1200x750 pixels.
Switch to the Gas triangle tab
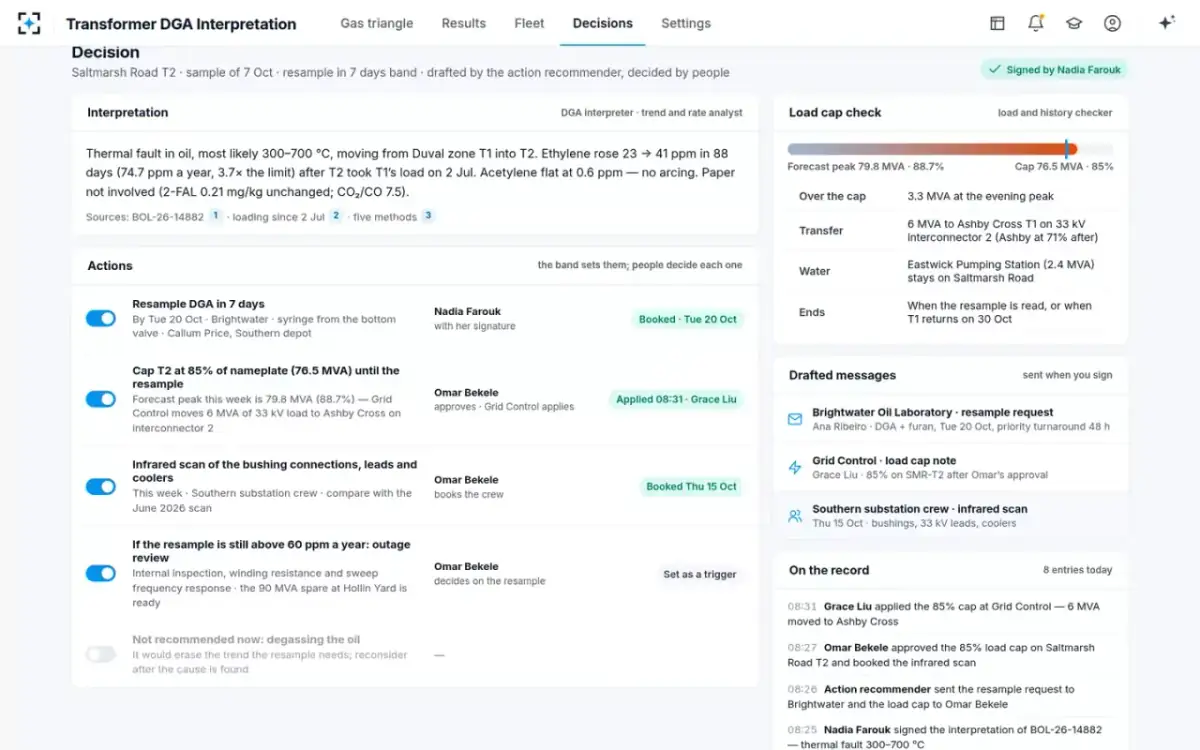point(377,23)
